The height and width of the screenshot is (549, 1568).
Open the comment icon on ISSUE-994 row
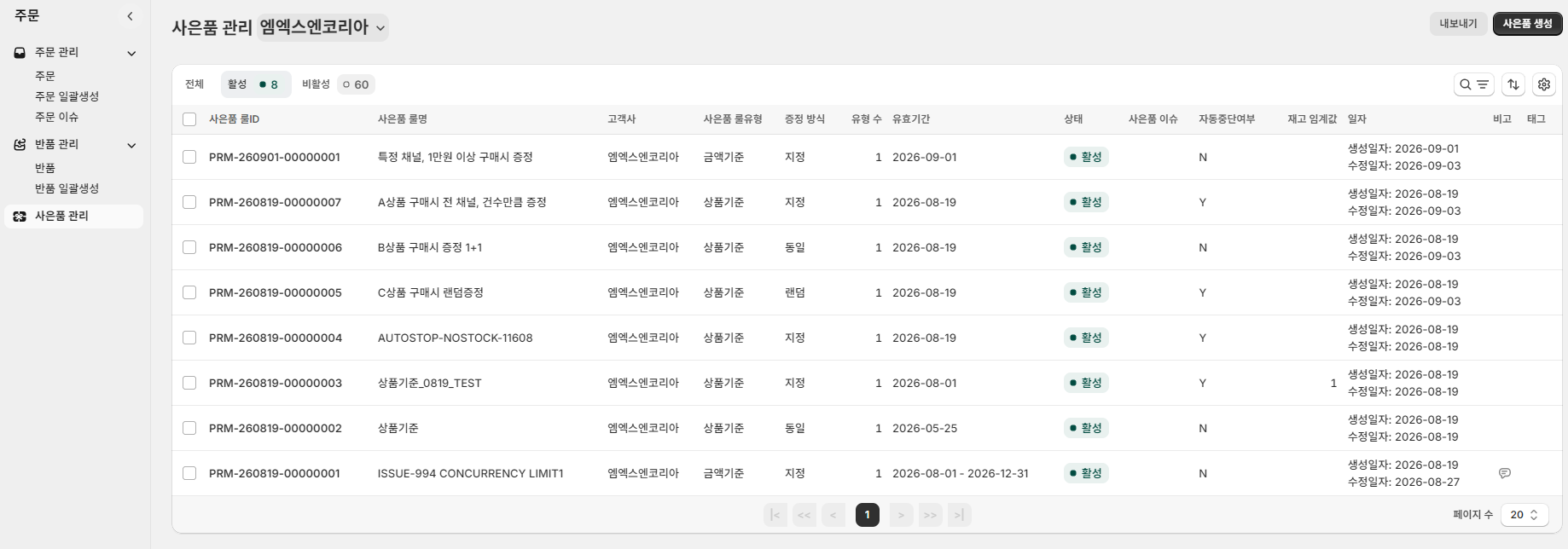coord(1505,473)
